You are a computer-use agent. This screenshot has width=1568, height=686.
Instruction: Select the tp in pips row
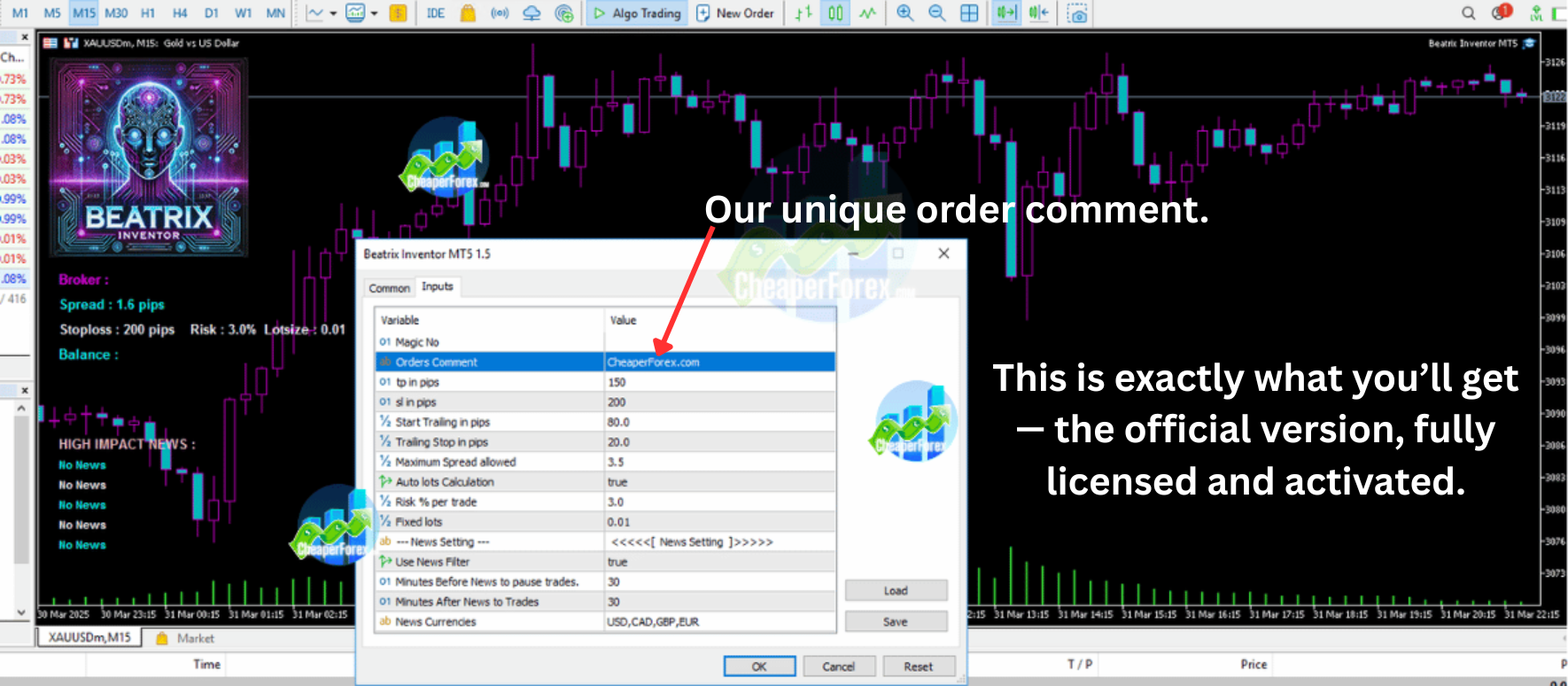pos(605,382)
